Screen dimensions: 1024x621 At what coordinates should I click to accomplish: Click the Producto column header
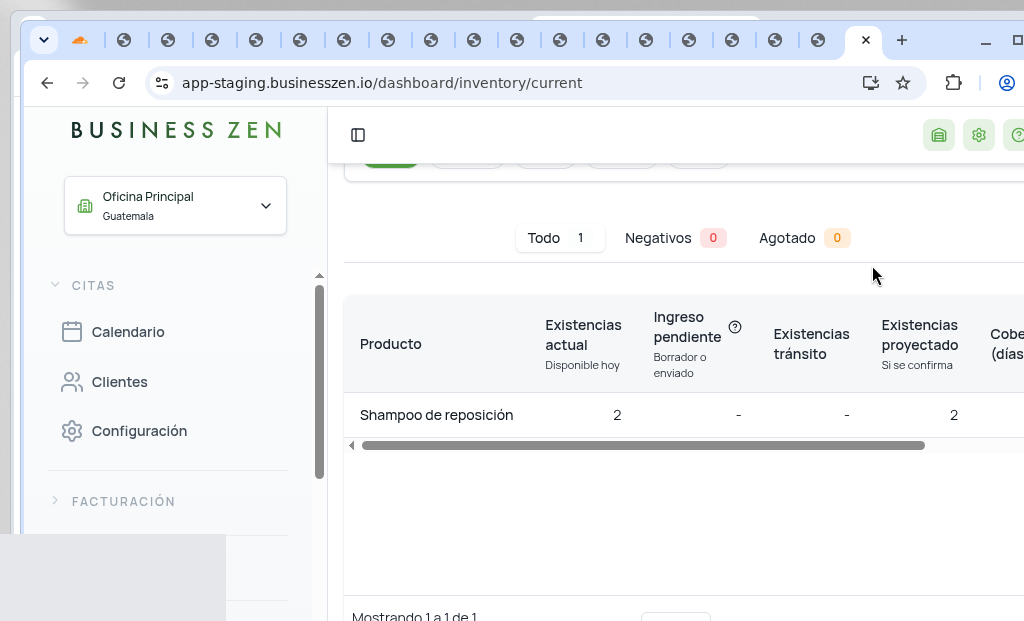(x=391, y=344)
